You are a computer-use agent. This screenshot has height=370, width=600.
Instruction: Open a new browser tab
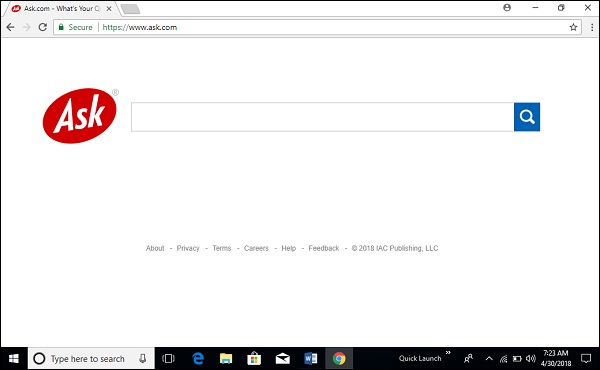pos(130,9)
